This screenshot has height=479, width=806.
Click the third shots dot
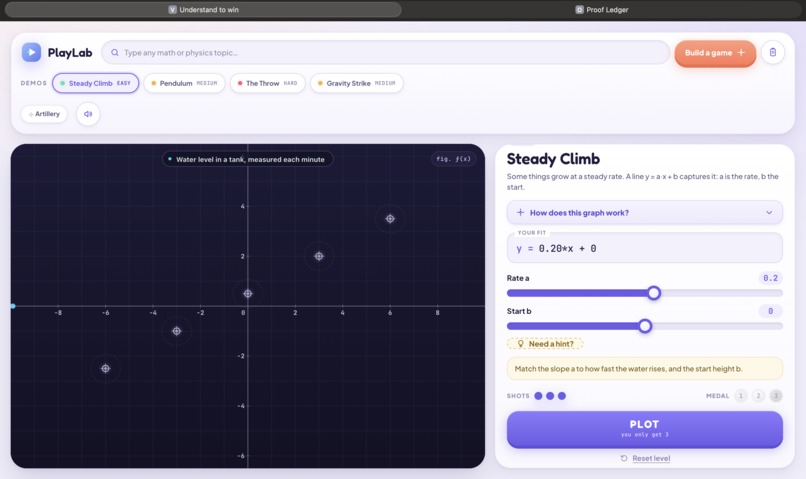point(562,396)
